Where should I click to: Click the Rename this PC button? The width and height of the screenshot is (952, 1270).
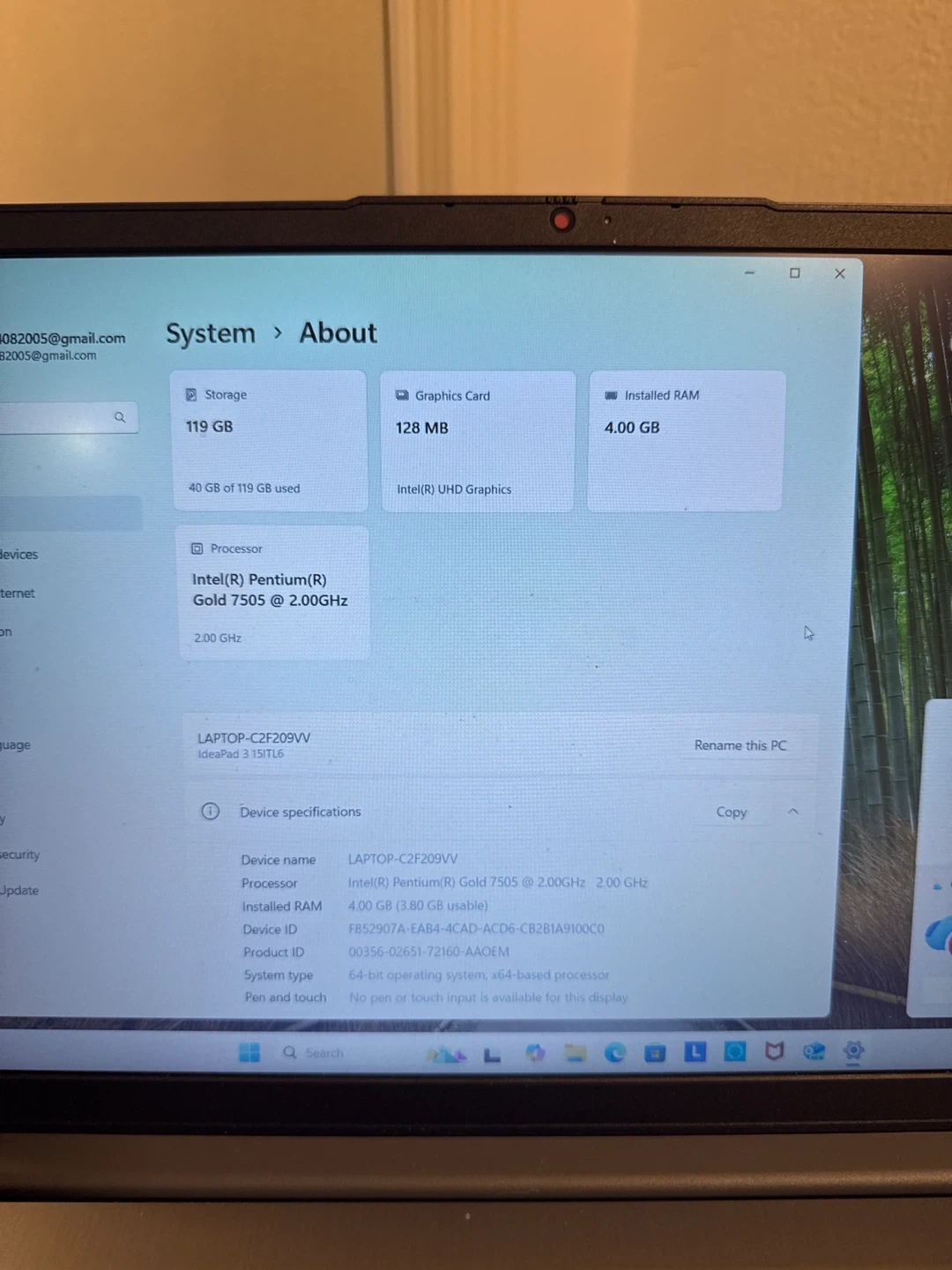tap(740, 745)
